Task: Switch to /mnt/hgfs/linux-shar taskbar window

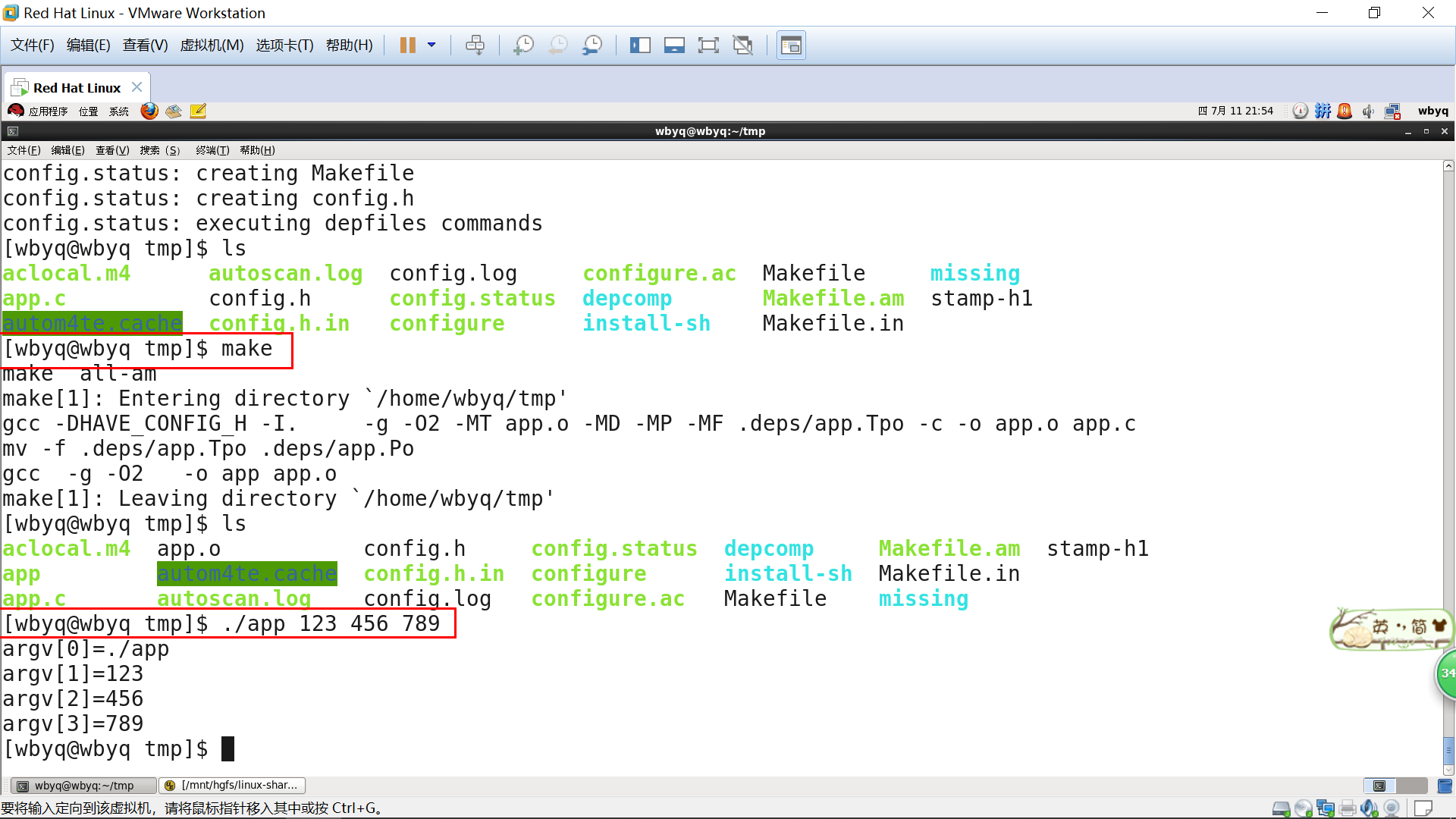Action: tap(232, 786)
